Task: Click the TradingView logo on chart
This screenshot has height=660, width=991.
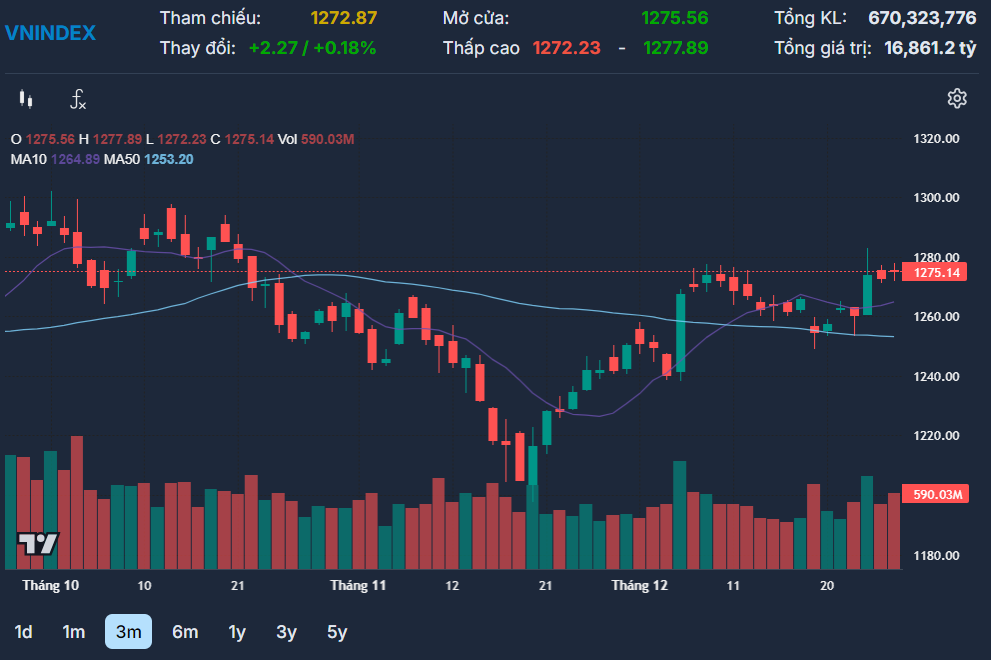Action: (38, 544)
